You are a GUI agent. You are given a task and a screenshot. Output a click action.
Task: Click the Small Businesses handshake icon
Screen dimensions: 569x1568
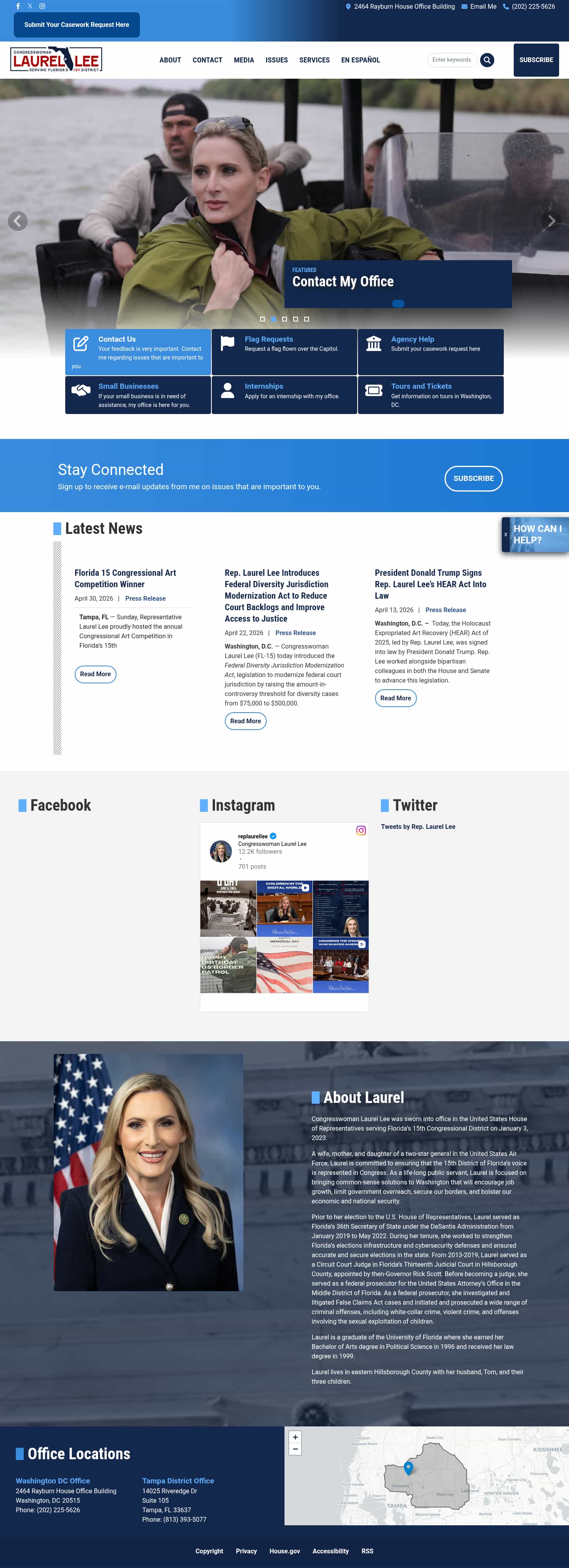tap(81, 390)
